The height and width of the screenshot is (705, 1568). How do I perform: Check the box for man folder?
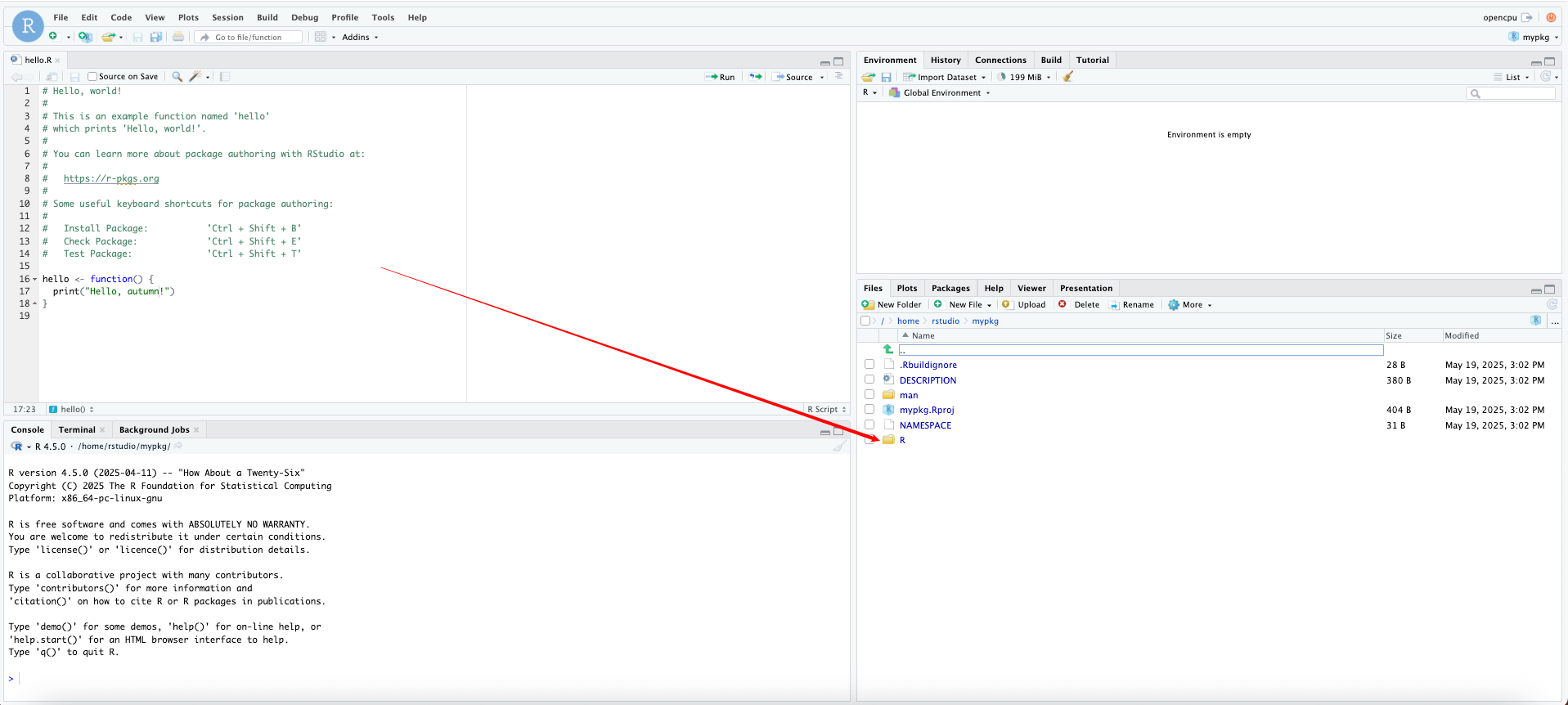869,394
